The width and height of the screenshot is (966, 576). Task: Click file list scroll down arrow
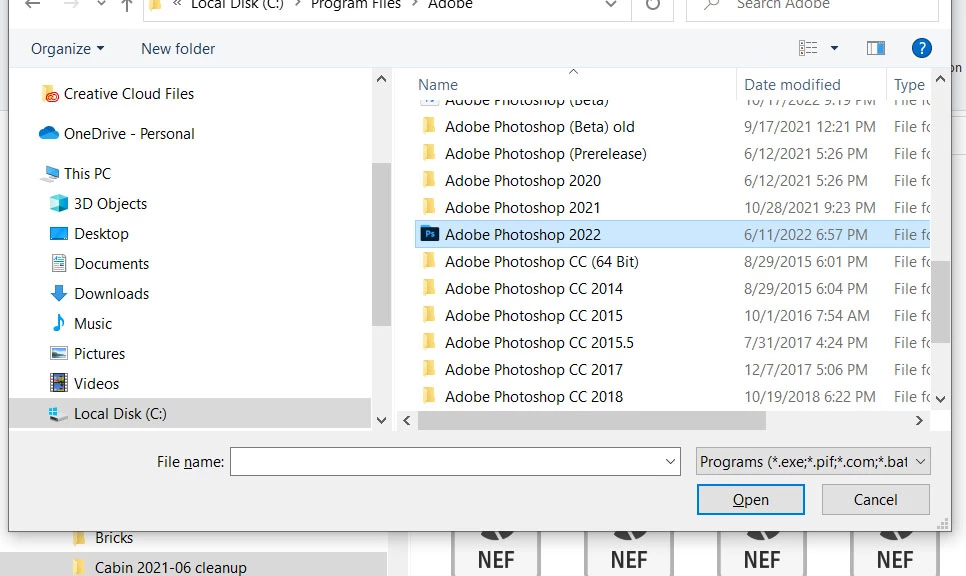pos(940,399)
